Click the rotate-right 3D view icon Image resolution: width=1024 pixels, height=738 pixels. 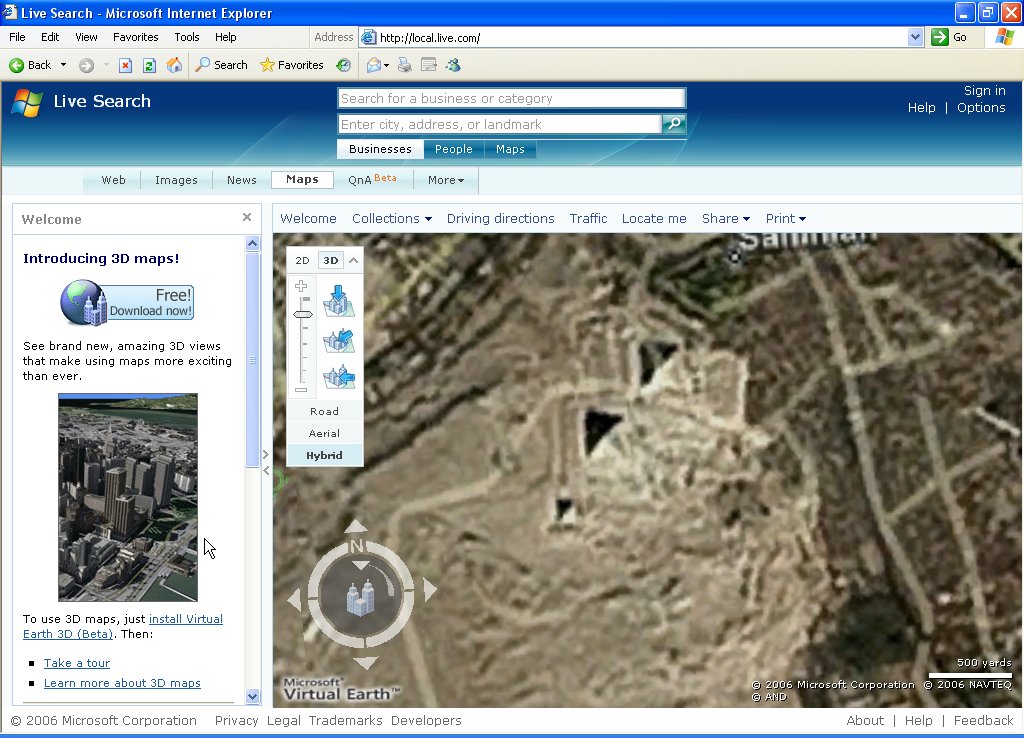click(x=339, y=341)
